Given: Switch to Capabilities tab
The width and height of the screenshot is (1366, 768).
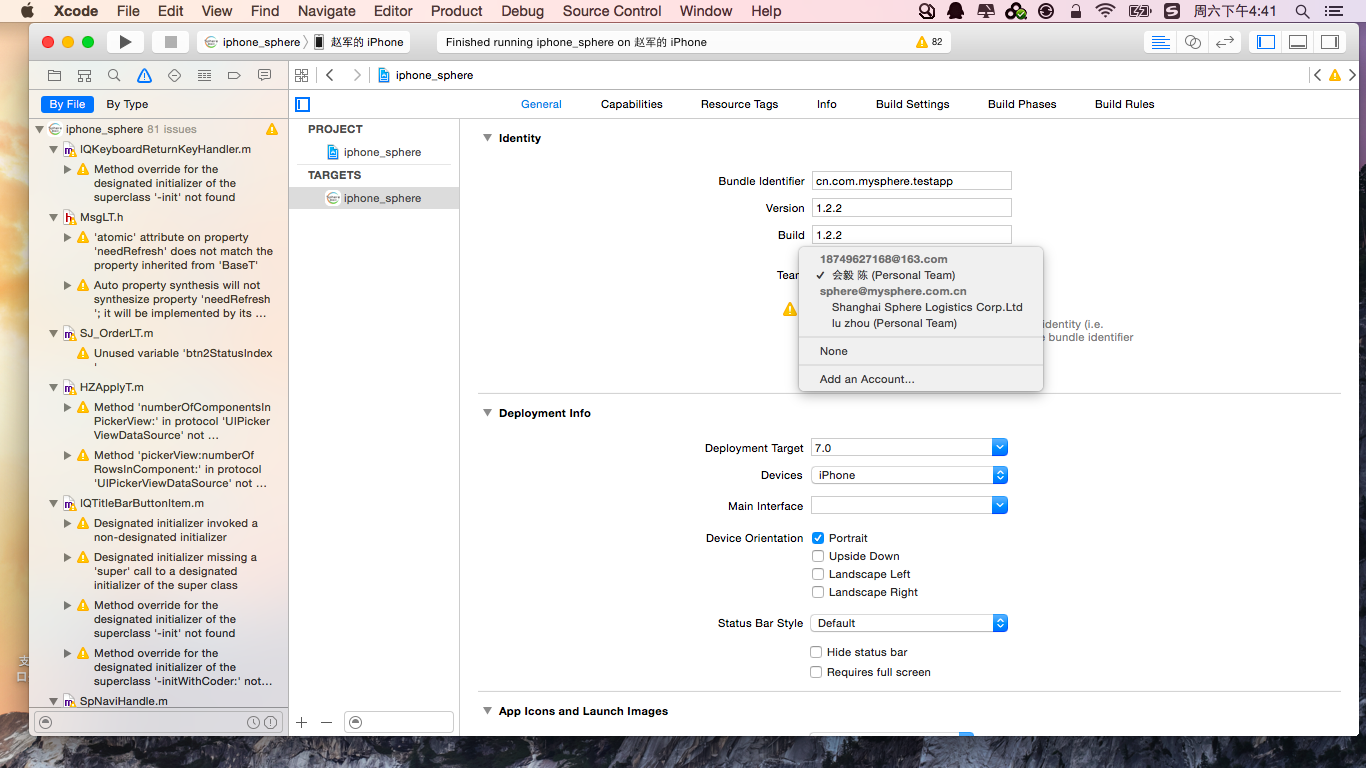Looking at the screenshot, I should click(x=631, y=104).
